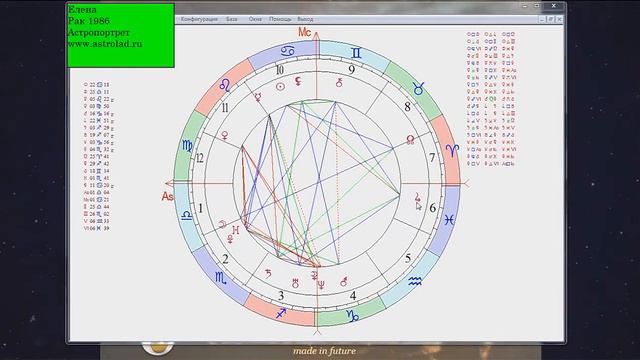Click house number 1 on the chart
Viewport: 640px width, 360px height.
[200, 208]
